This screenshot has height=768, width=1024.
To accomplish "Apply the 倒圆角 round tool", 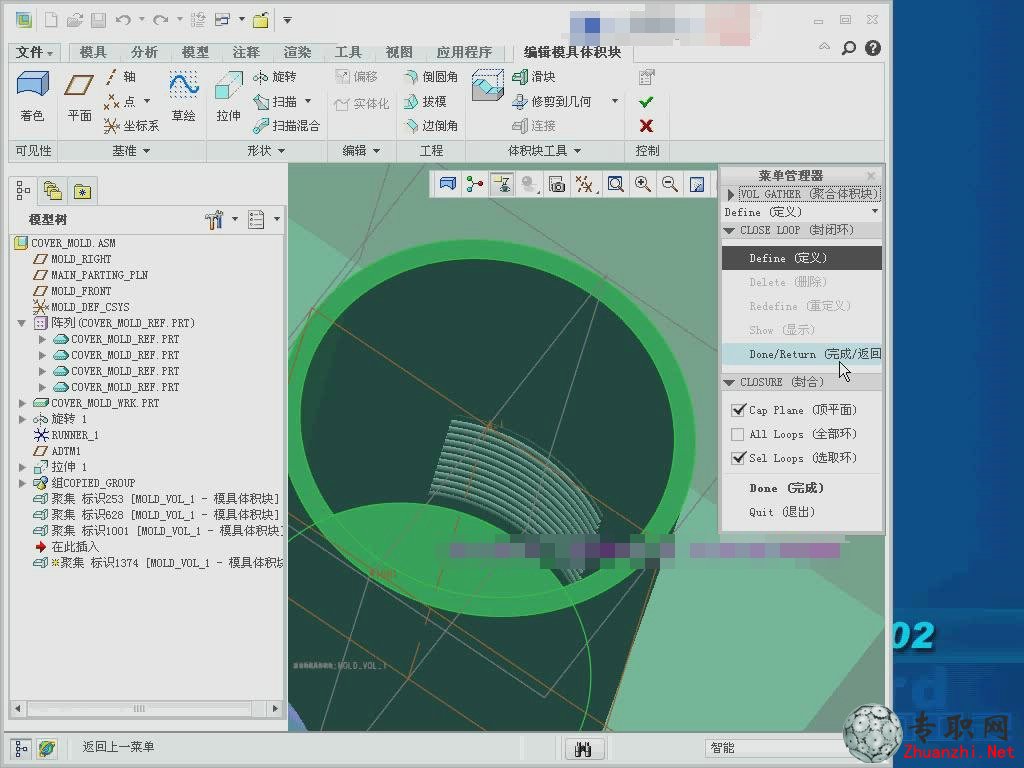I will click(431, 77).
